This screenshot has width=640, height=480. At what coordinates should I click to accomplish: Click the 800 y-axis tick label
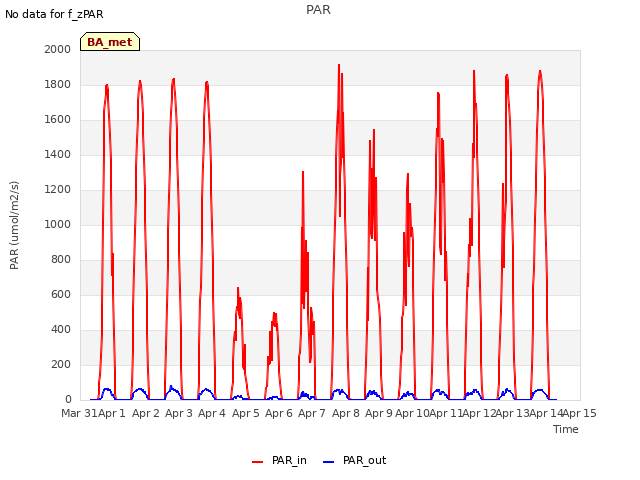(x=61, y=260)
